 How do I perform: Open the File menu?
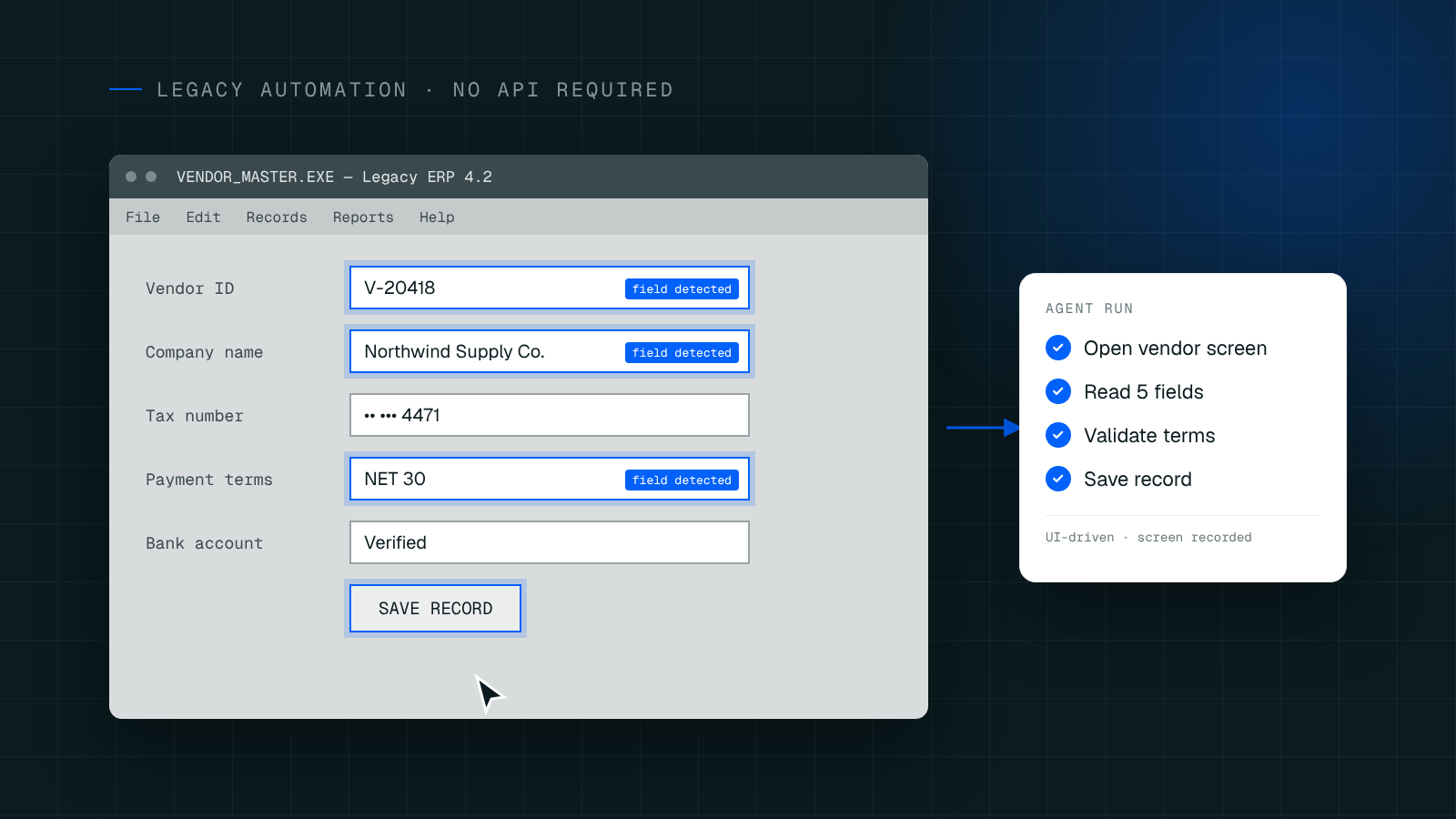pos(143,217)
